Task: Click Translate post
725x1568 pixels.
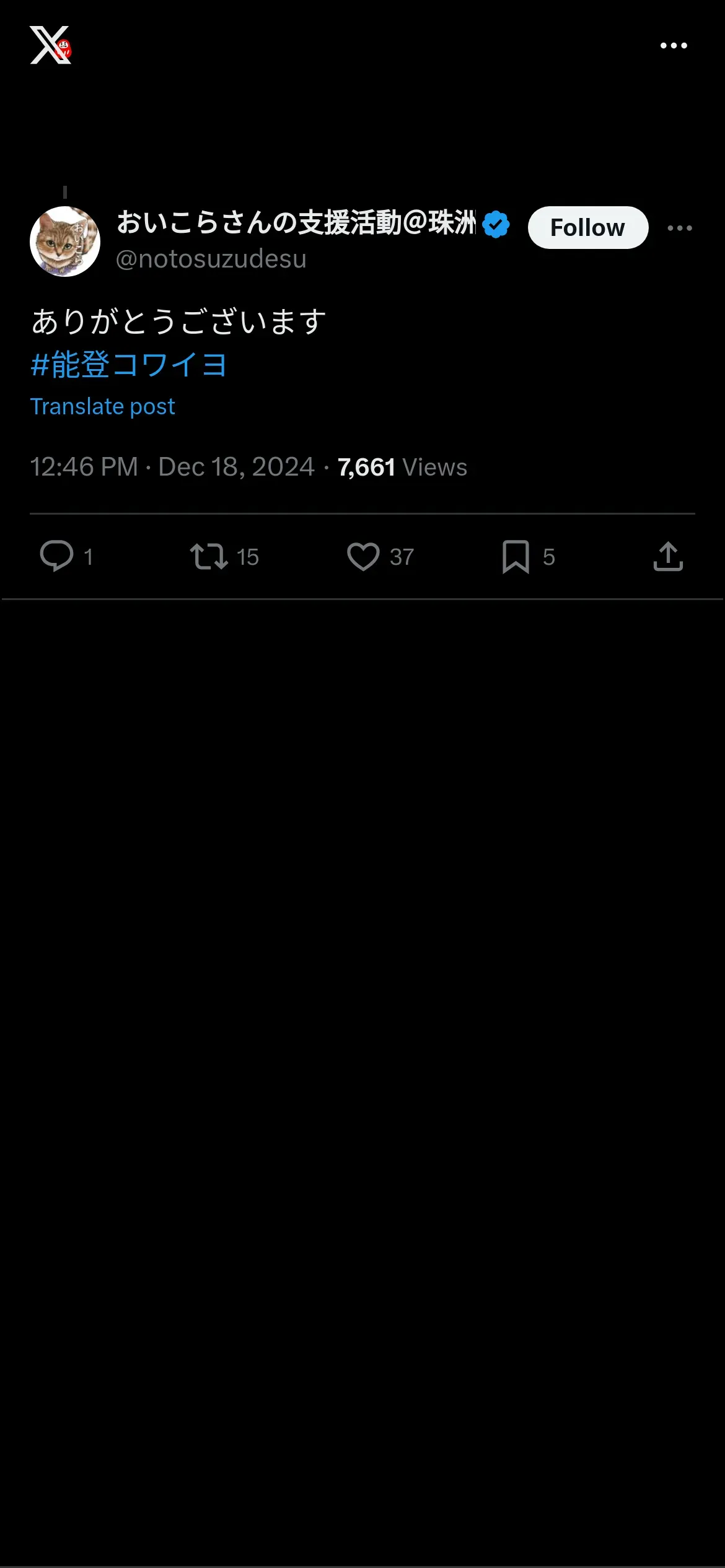Action: click(x=103, y=407)
